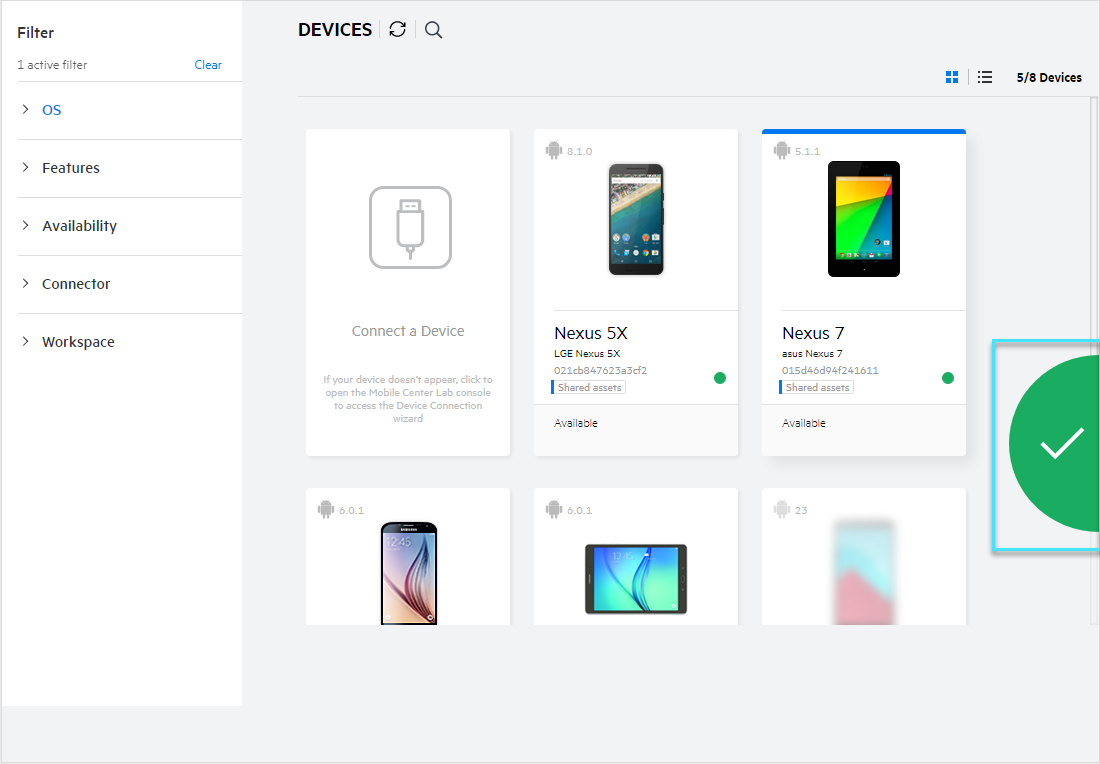1100x764 pixels.
Task: Click Shared assets tag on Nexus 5X
Action: coord(589,387)
